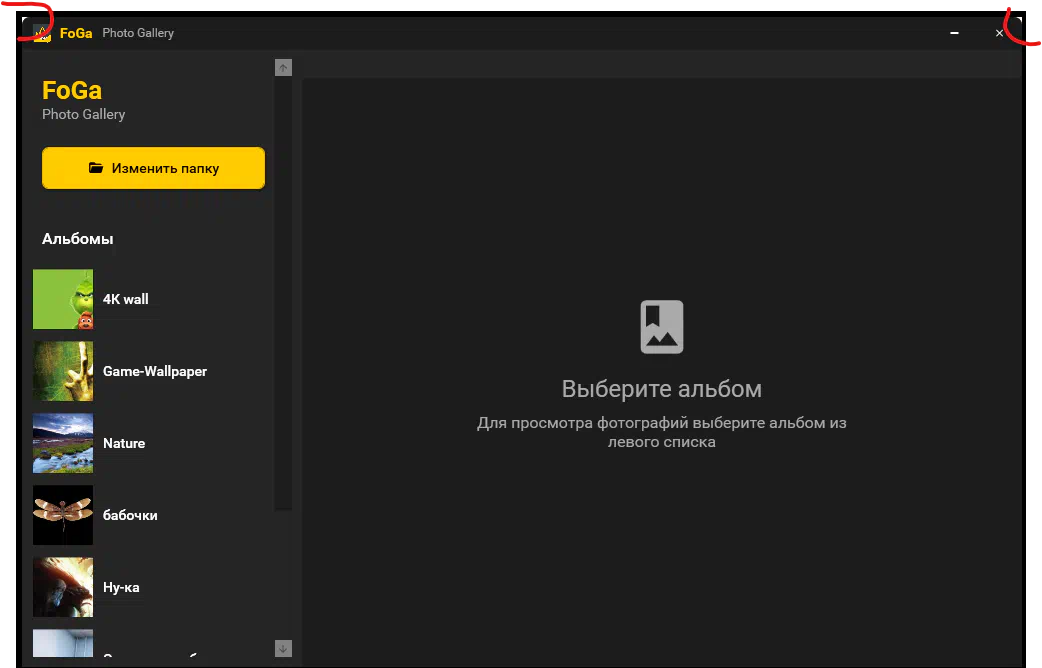Screen dimensions: 1042x668
Task: Click the Выберите альбом heading
Action: (x=662, y=389)
